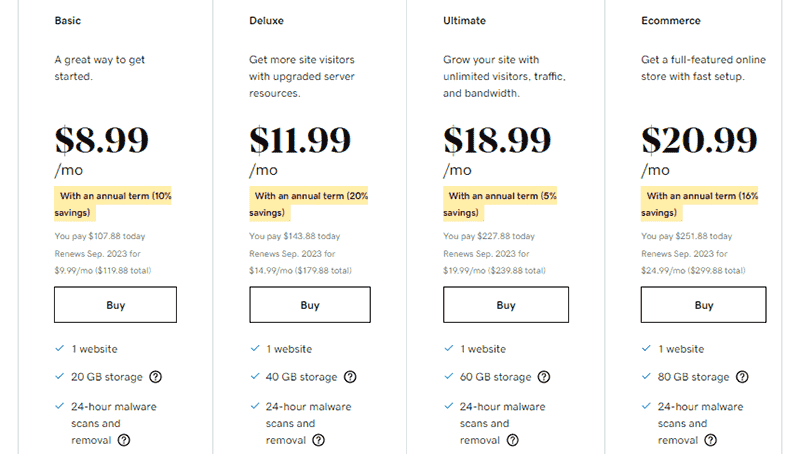The width and height of the screenshot is (800, 454).
Task: Select the Ecommerce plan heading
Action: [x=671, y=19]
